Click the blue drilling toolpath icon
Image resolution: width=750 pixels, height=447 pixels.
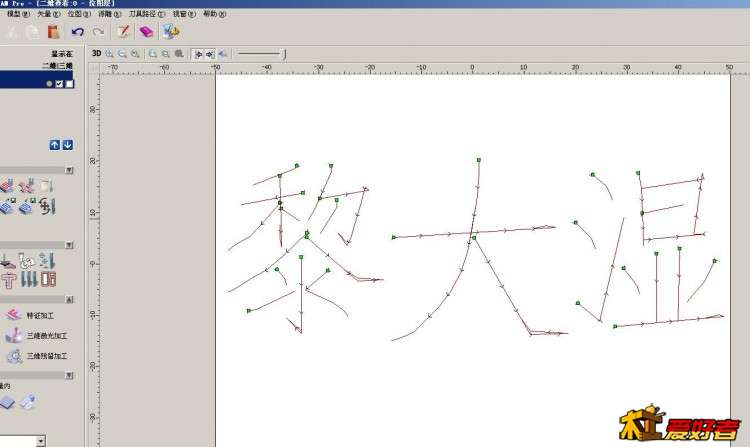point(47,261)
